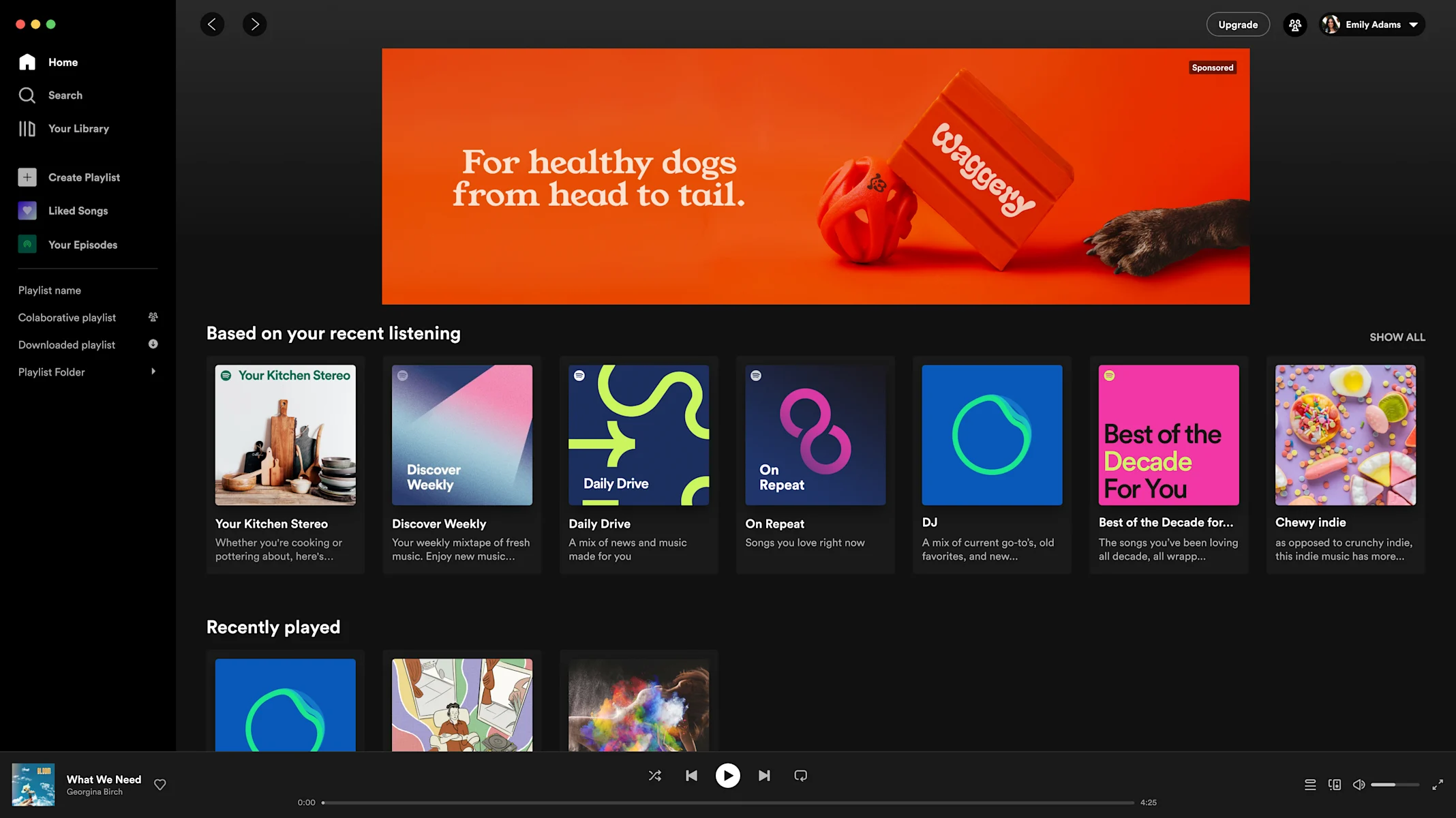The image size is (1456, 818).
Task: Open the Emily Adams account dropdown
Action: point(1372,25)
